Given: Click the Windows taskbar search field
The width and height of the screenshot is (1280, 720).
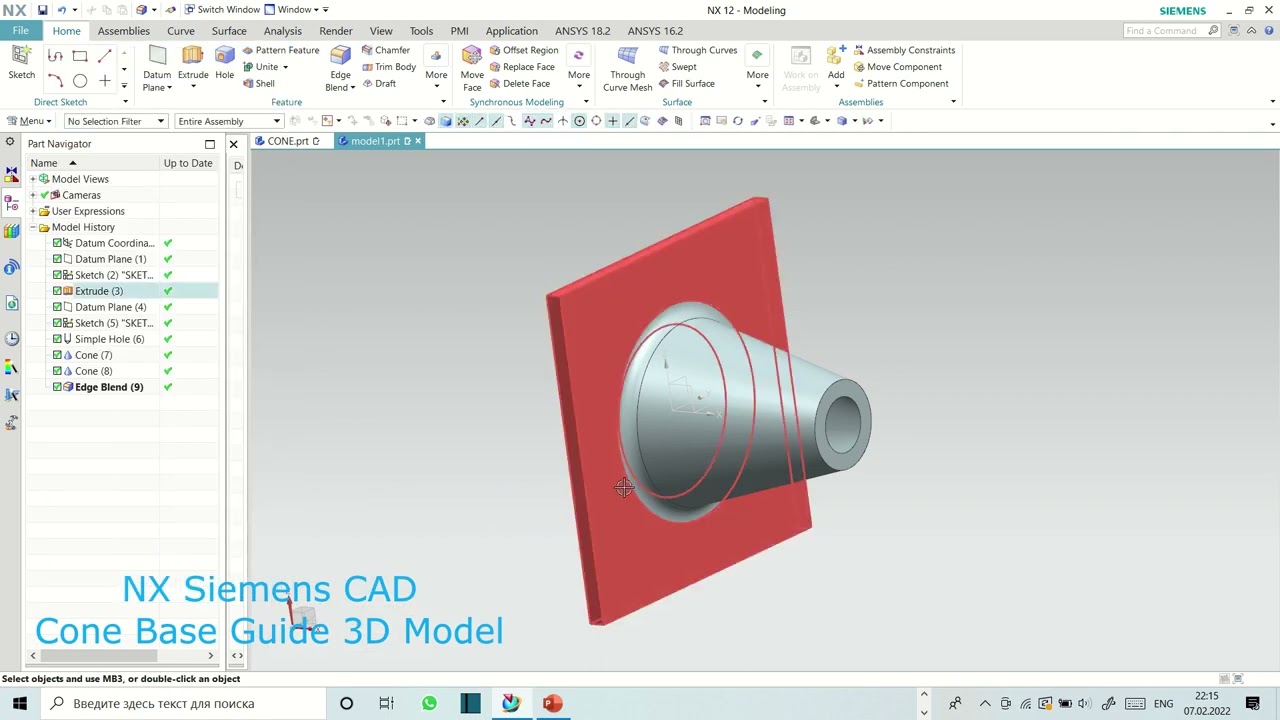Looking at the screenshot, I should coord(183,703).
